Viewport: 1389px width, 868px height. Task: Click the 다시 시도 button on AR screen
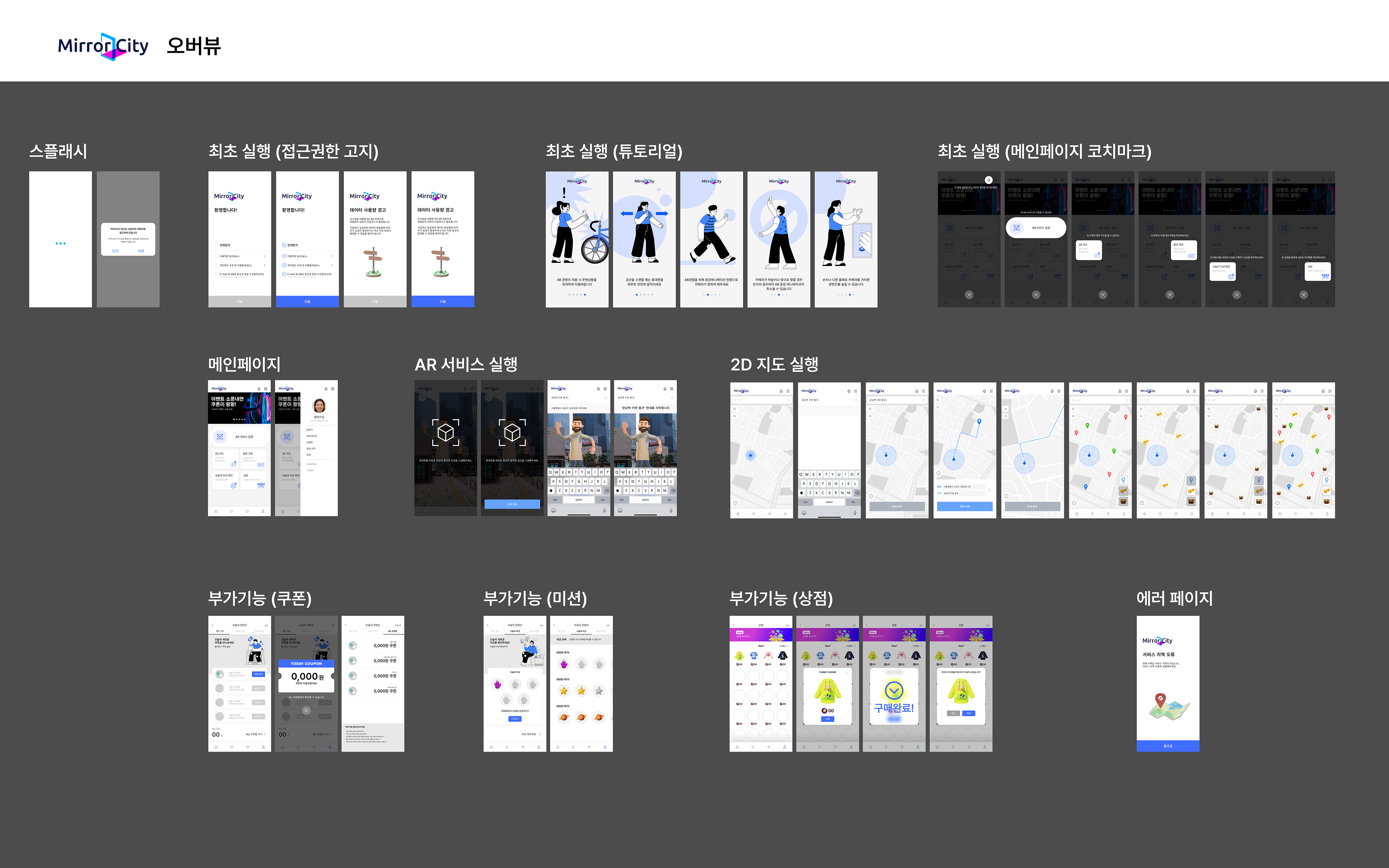(512, 504)
